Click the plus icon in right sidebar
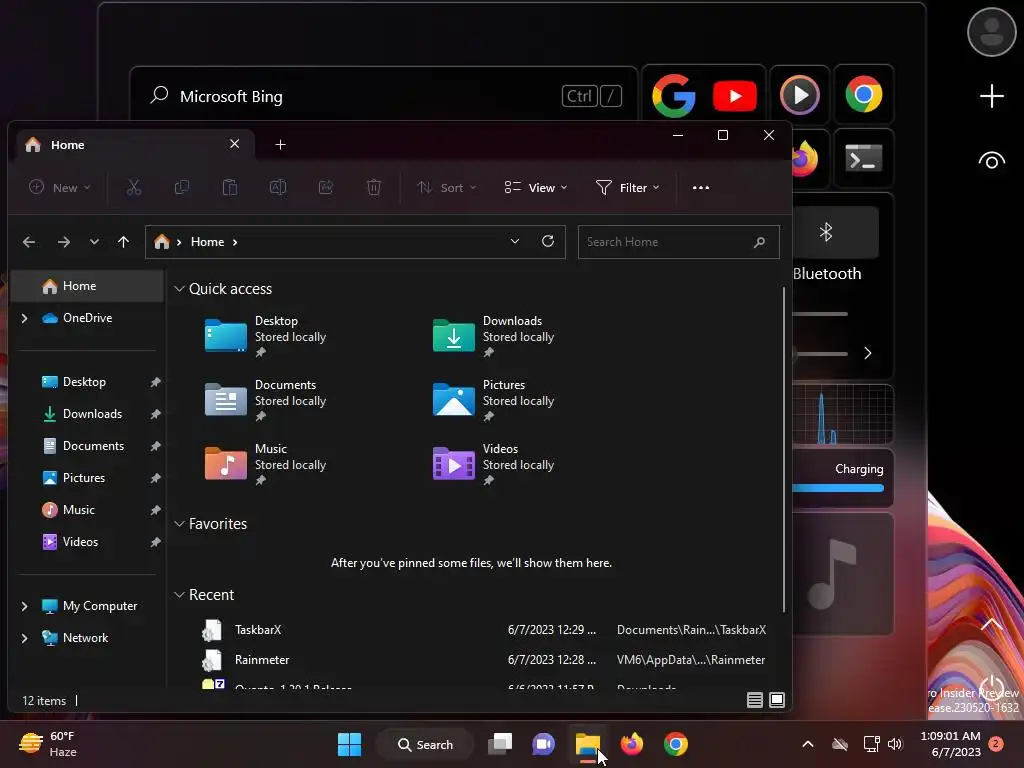This screenshot has width=1024, height=768. coord(991,96)
